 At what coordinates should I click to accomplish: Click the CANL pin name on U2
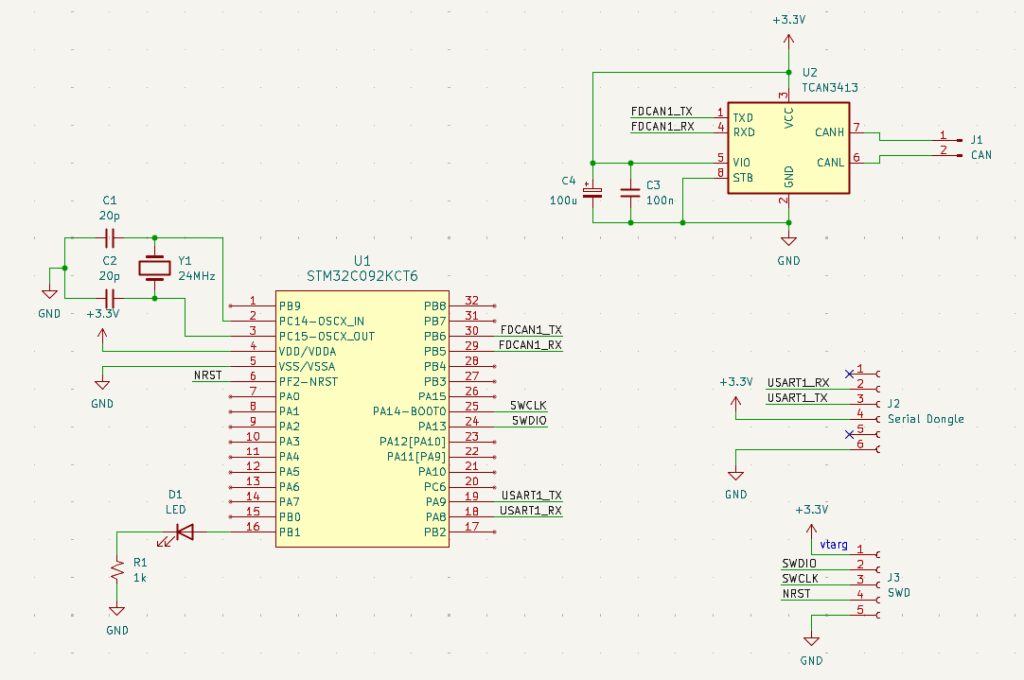tap(831, 163)
